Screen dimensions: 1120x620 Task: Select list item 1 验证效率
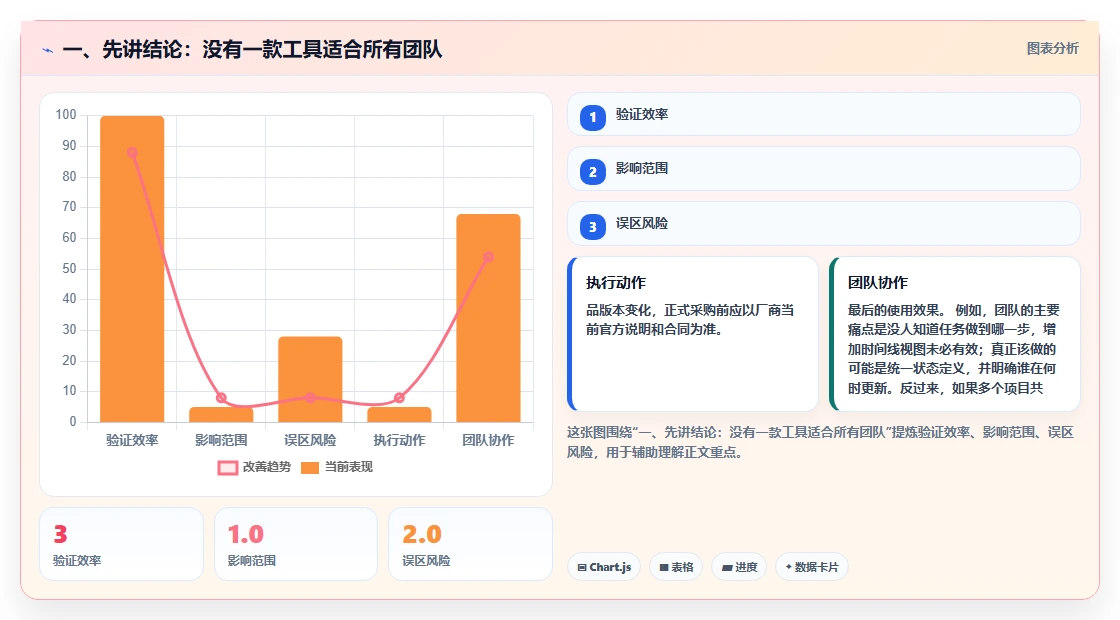(824, 114)
